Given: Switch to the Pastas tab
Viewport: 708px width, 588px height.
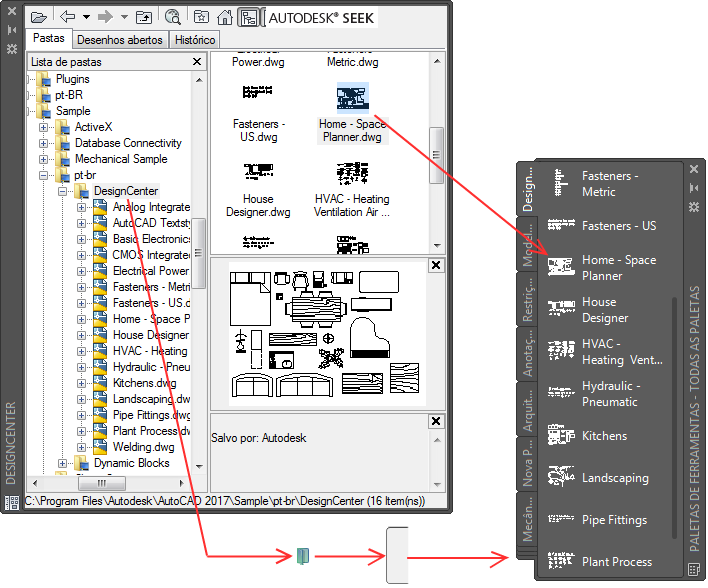Looking at the screenshot, I should point(48,38).
